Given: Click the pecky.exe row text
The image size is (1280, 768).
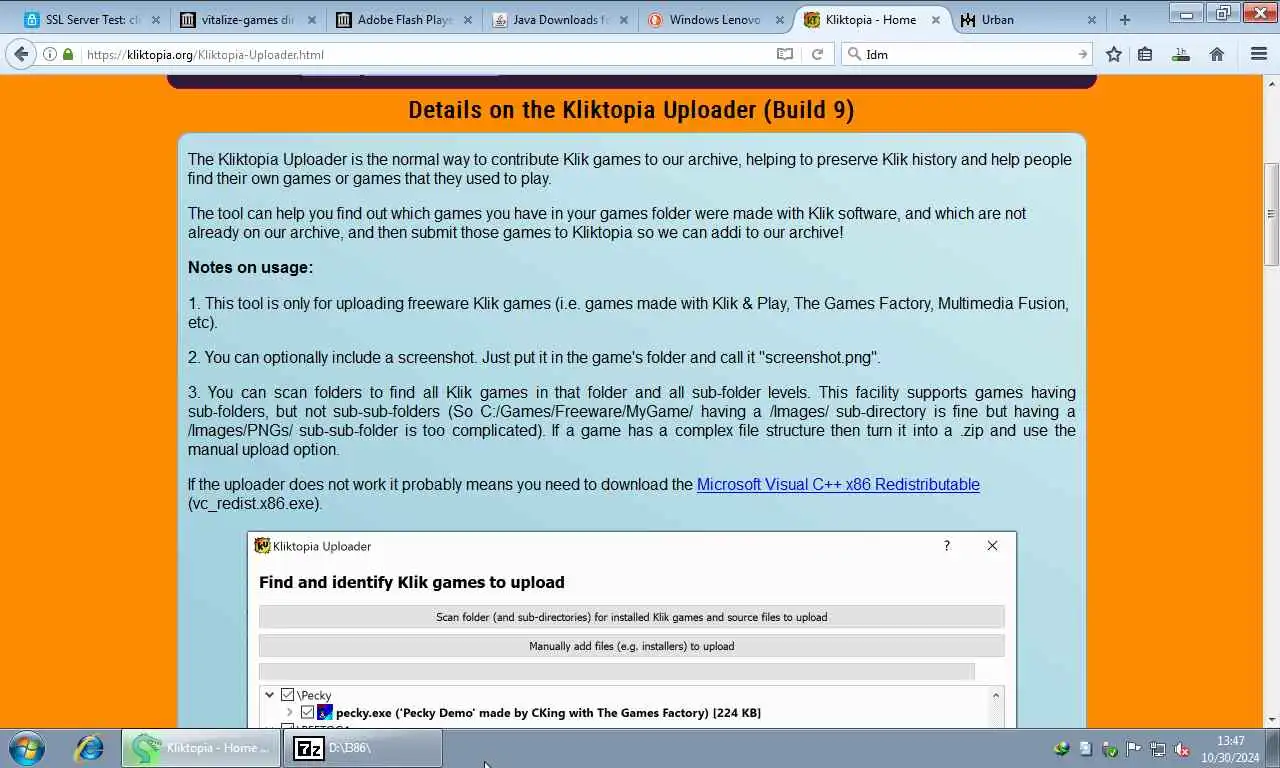Looking at the screenshot, I should point(548,713).
